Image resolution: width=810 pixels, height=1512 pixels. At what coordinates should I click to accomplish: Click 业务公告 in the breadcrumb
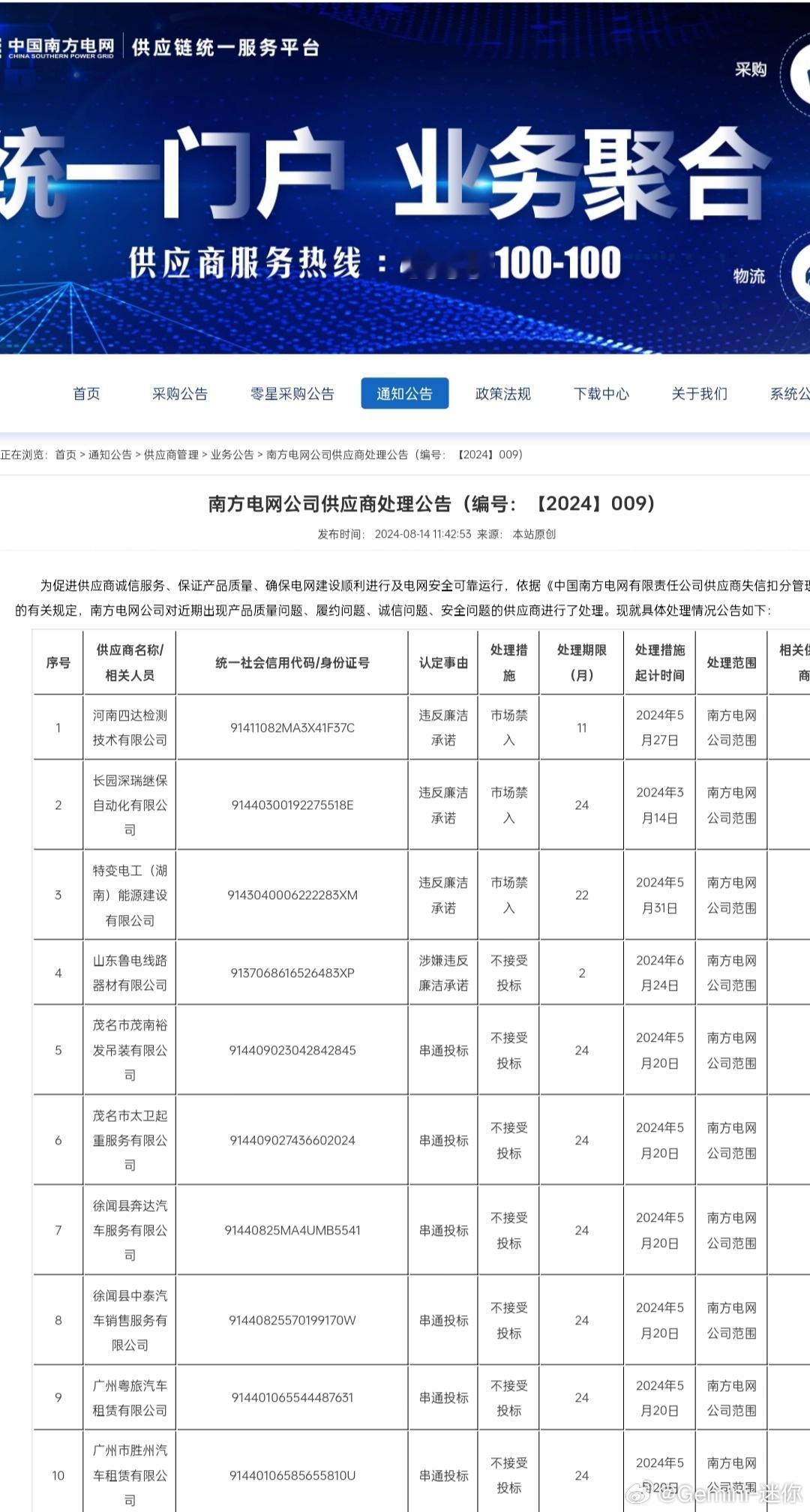(232, 454)
